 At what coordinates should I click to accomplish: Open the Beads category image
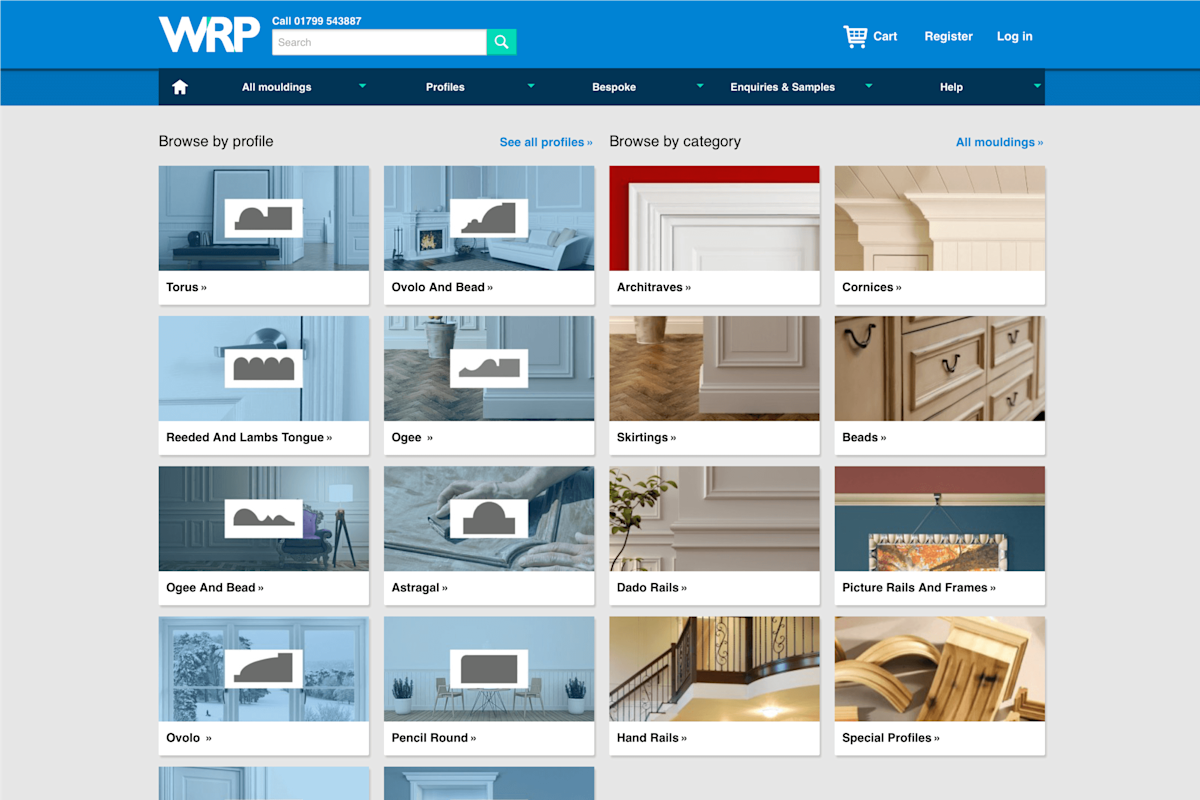tap(940, 368)
